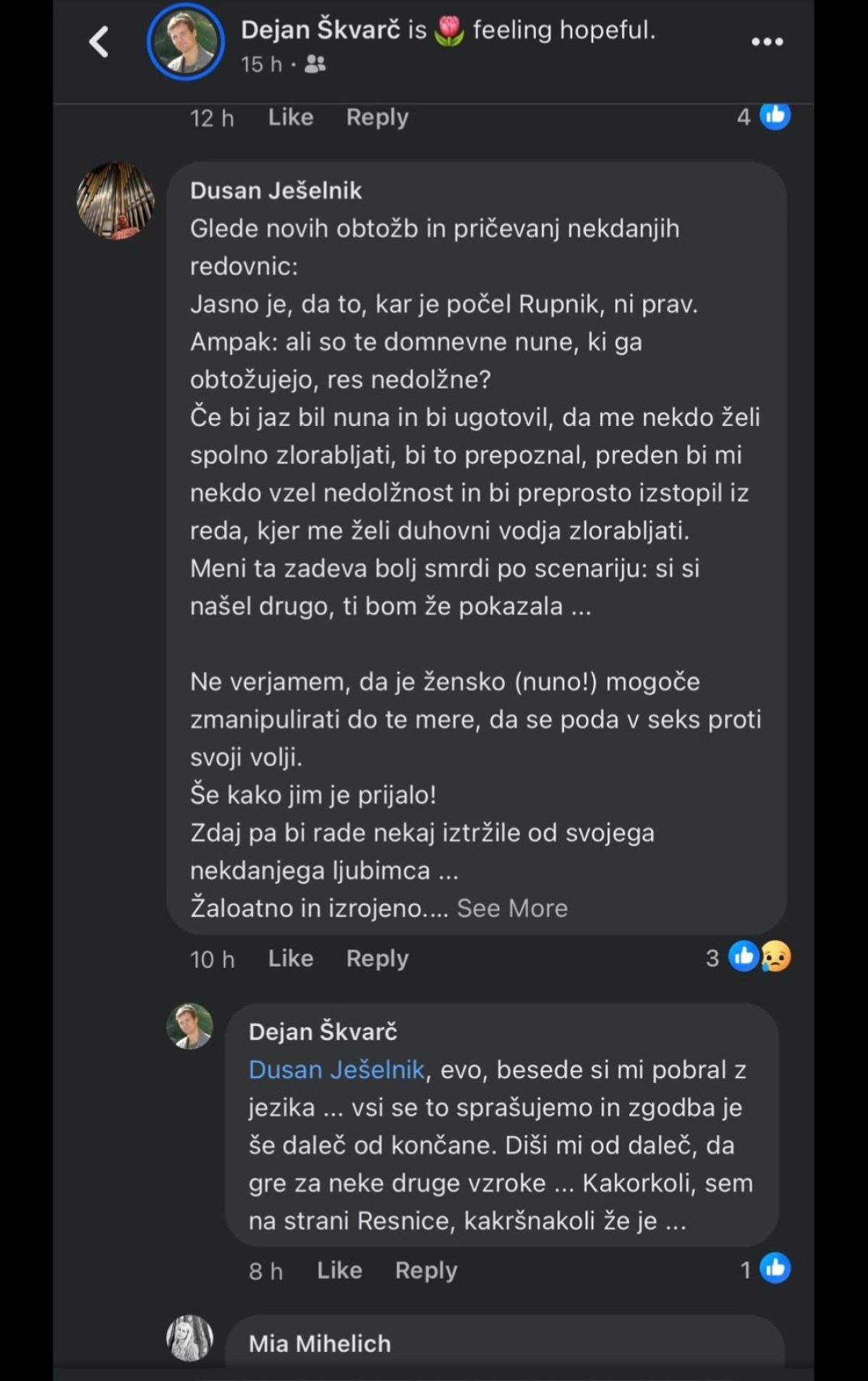Tap the tulip feeling emoji in header
The width and height of the screenshot is (868, 1381).
click(449, 31)
